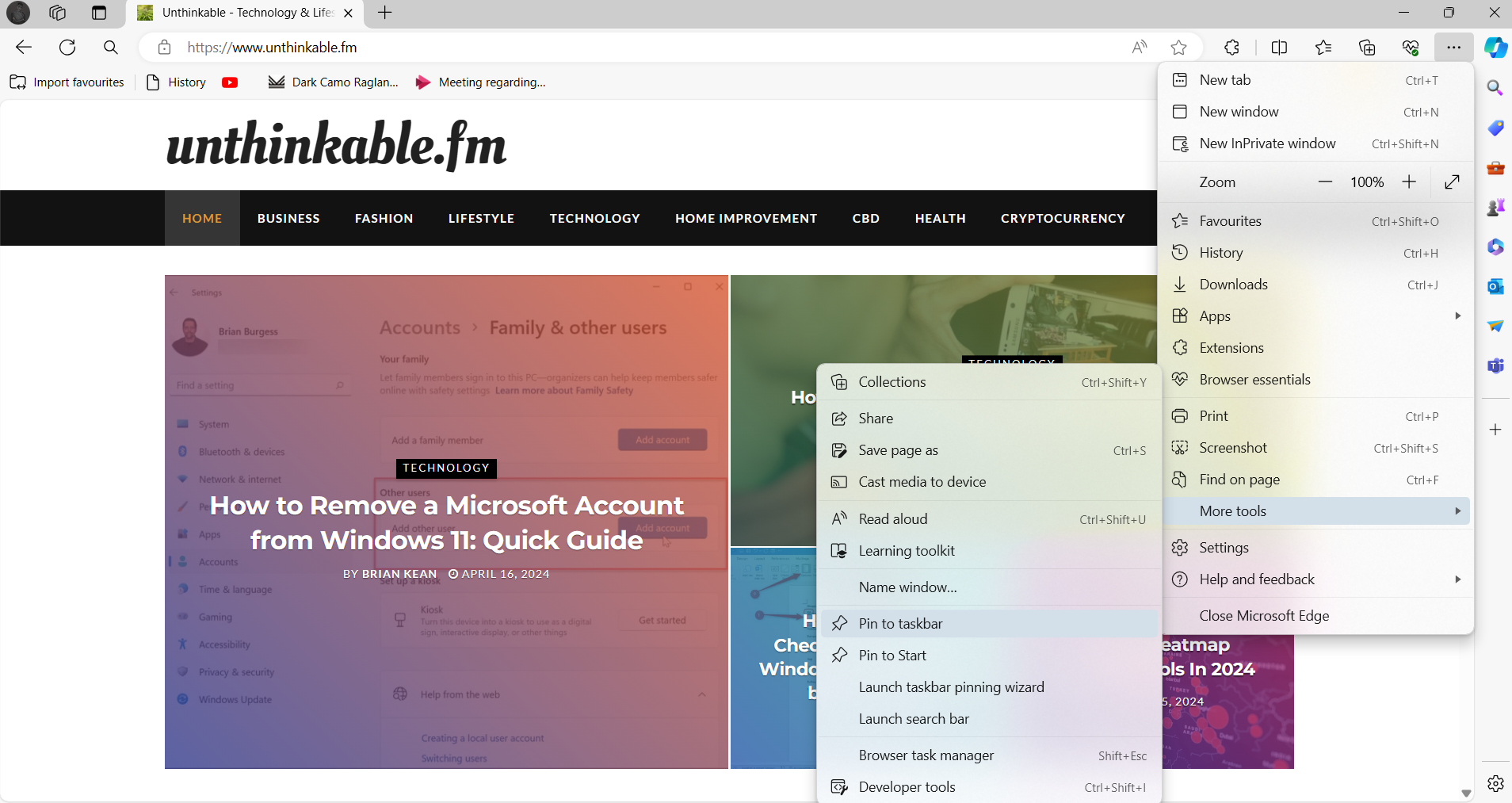
Task: Choose Save page as in submenu
Action: pos(989,450)
